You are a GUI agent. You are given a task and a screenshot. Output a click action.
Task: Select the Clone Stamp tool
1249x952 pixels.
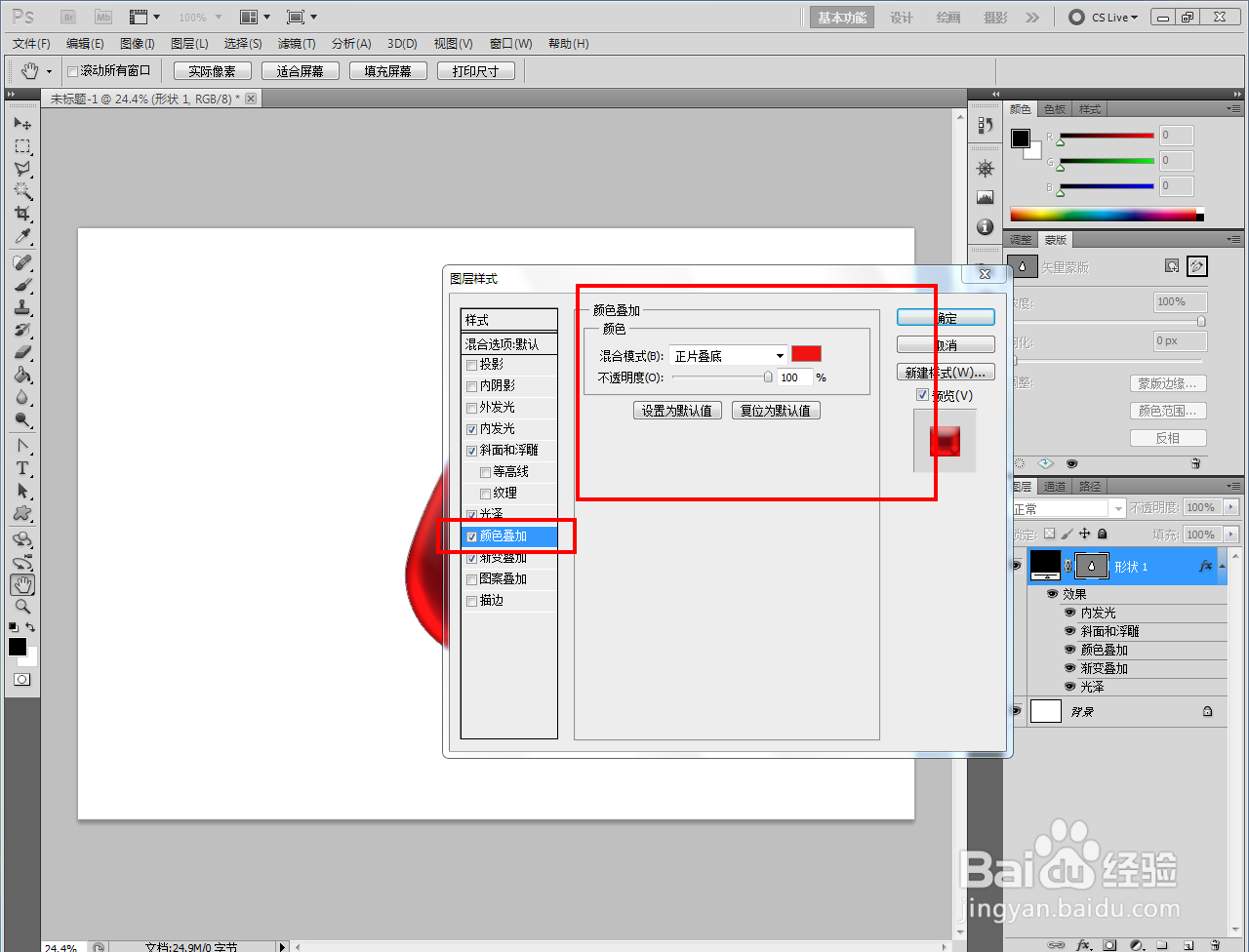tap(22, 308)
